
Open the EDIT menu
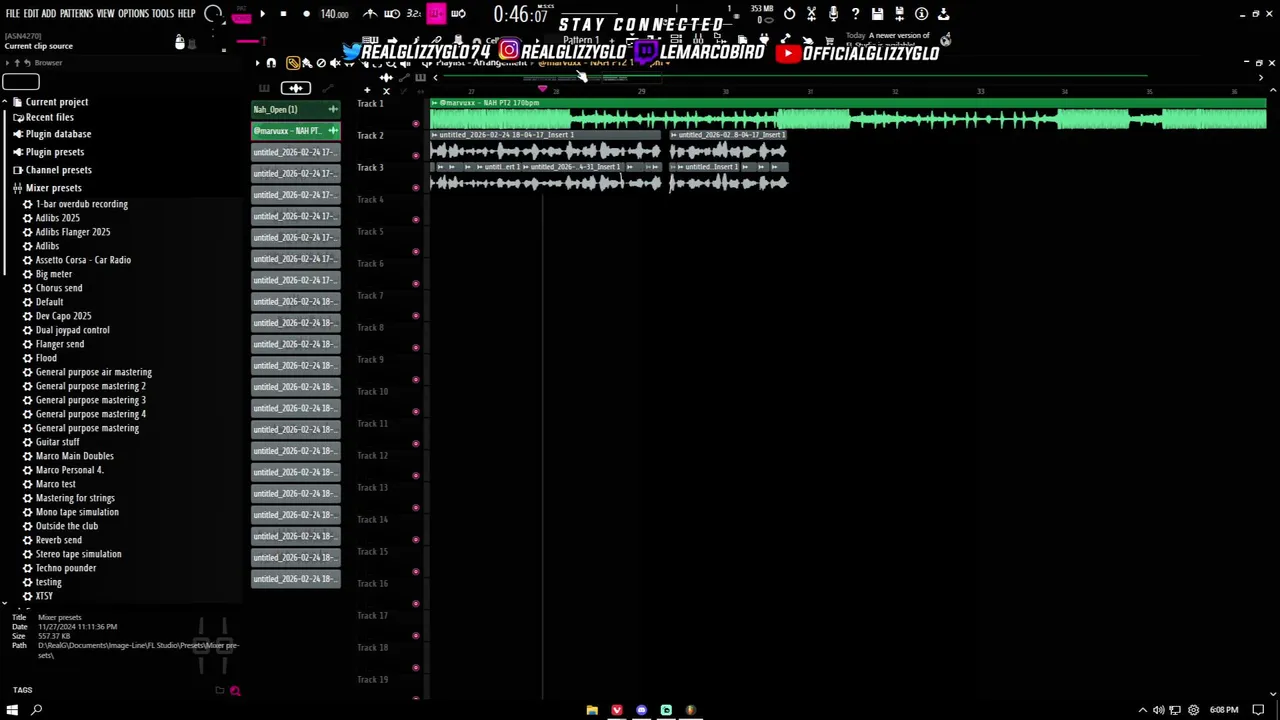tap(31, 14)
